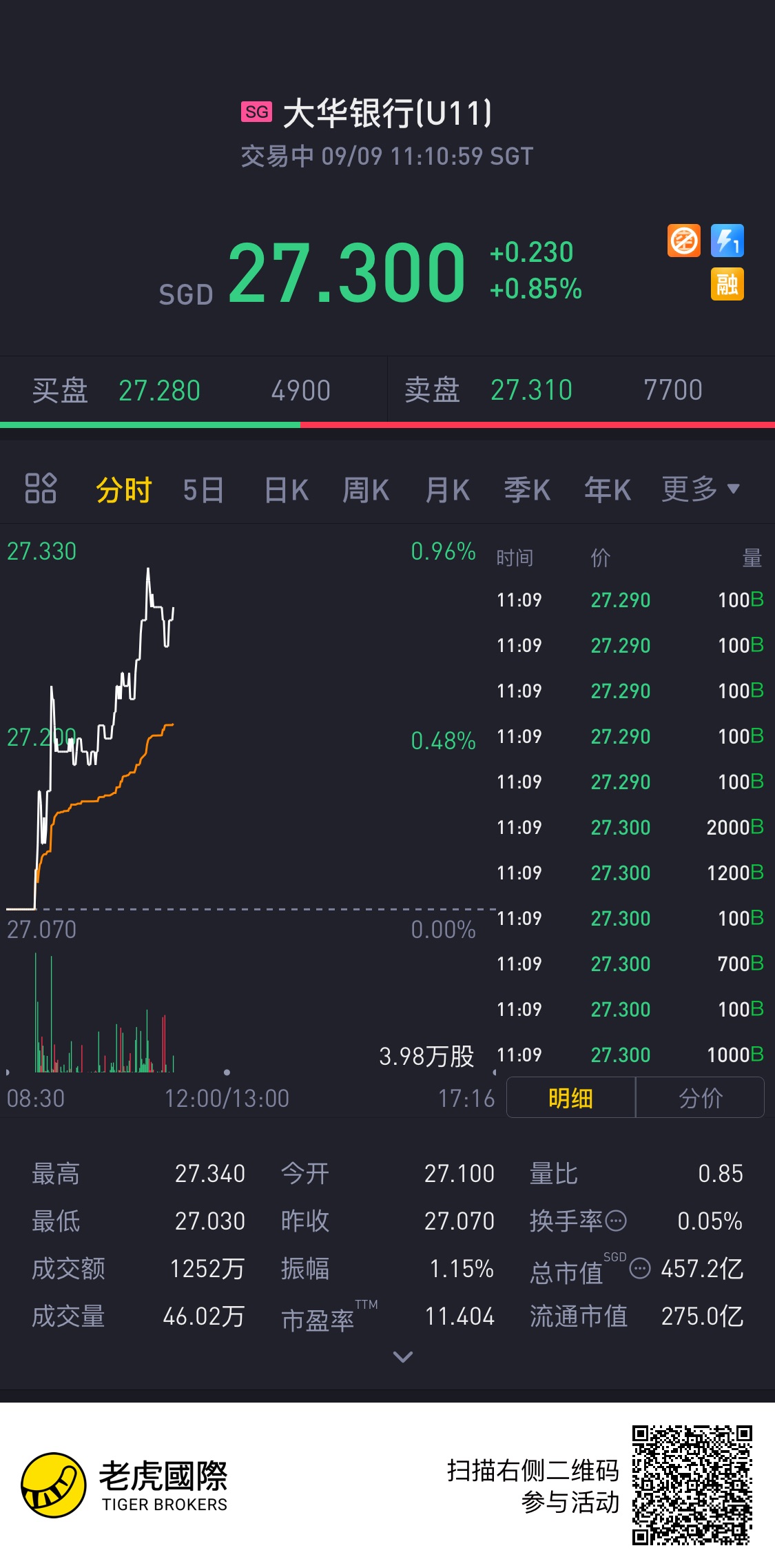Switch to the 周K chart tab

coord(366,490)
